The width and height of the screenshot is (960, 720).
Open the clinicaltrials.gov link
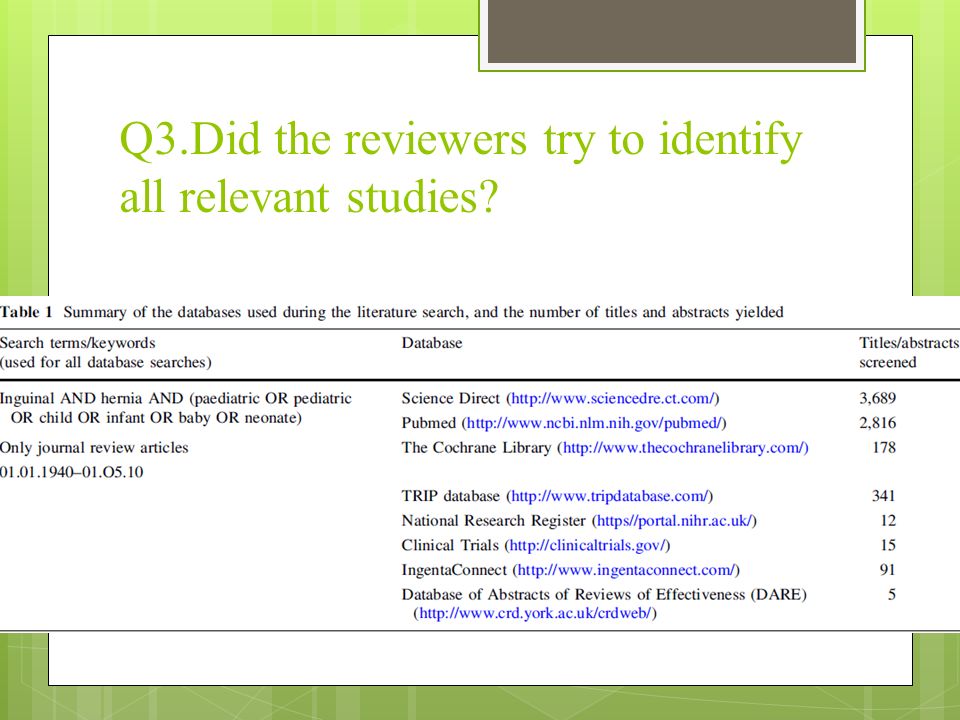tap(587, 545)
